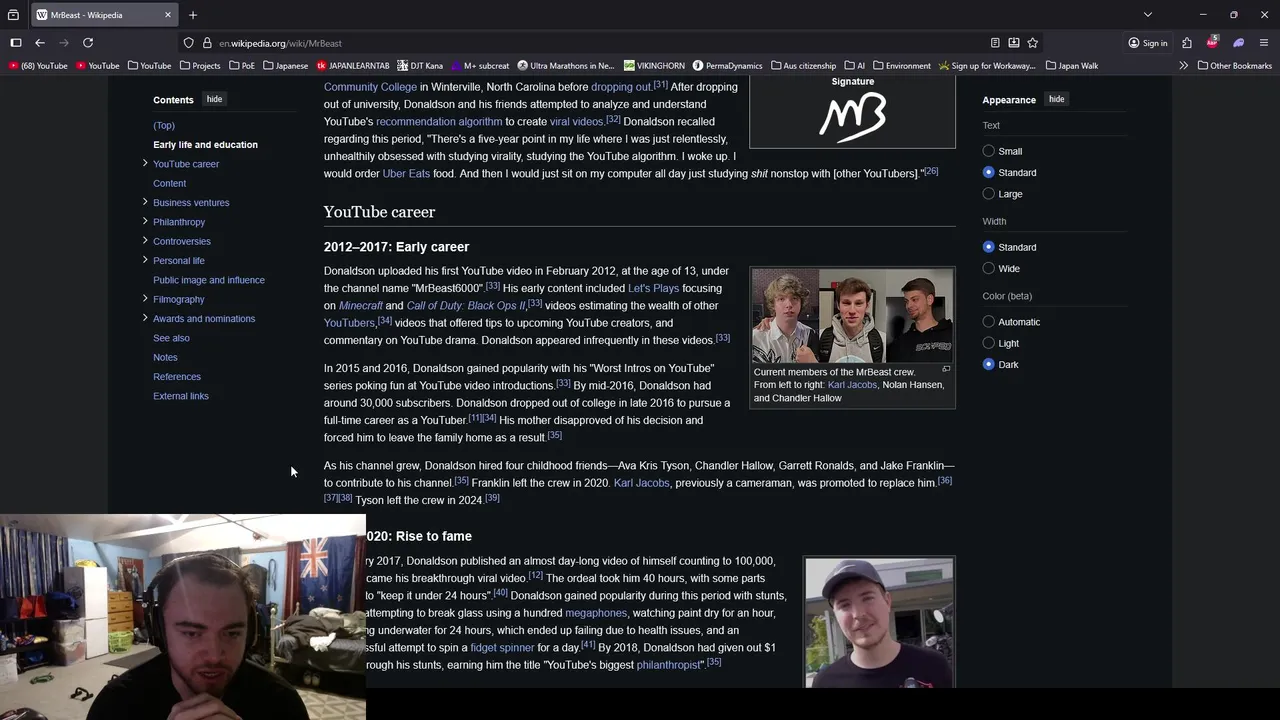Expand the Personal life contents section
The image size is (1280, 720).
(x=145, y=260)
